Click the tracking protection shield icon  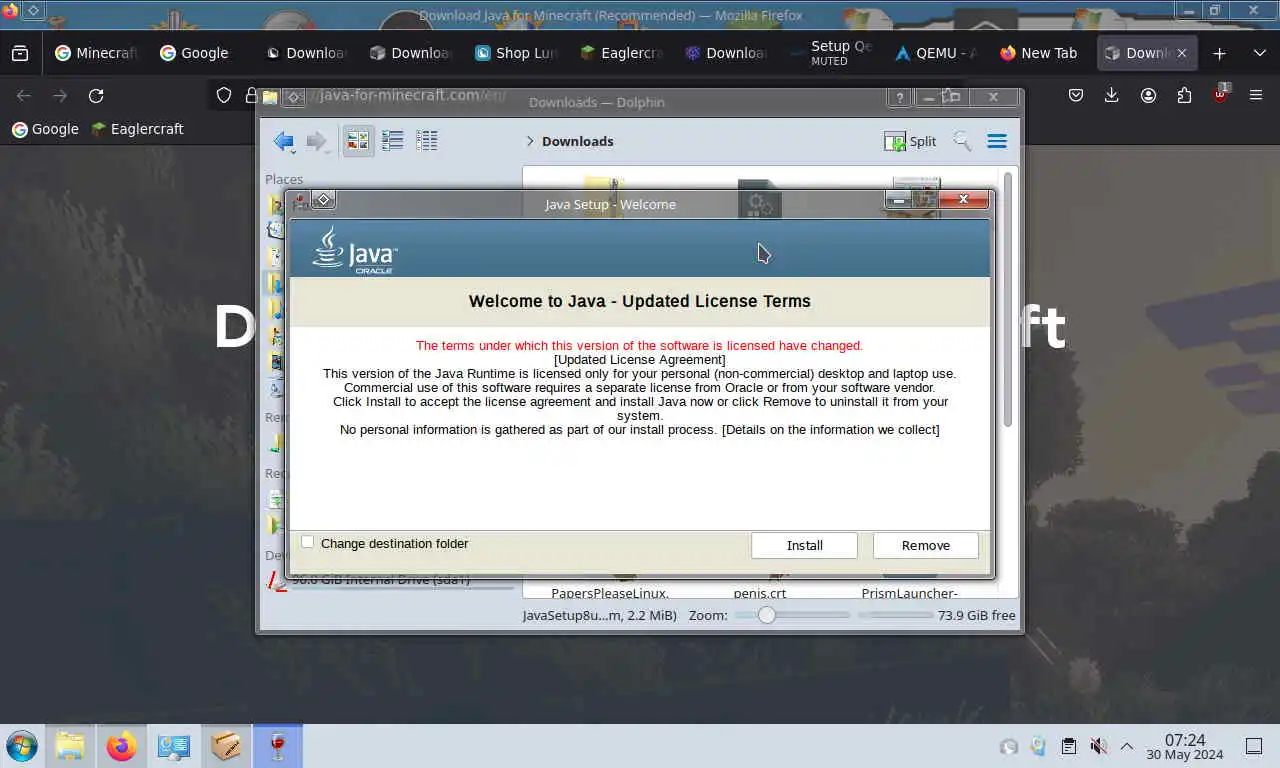(224, 95)
